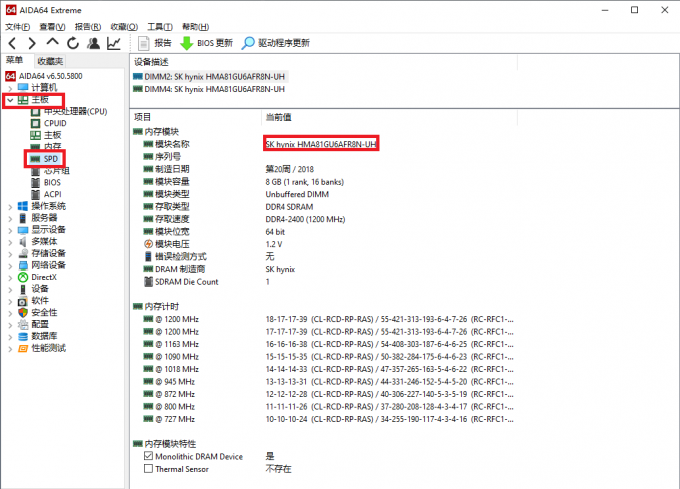Screen dimensions: 680x489
Task: Collapse the 主板 tree node chevron
Action: 10,100
